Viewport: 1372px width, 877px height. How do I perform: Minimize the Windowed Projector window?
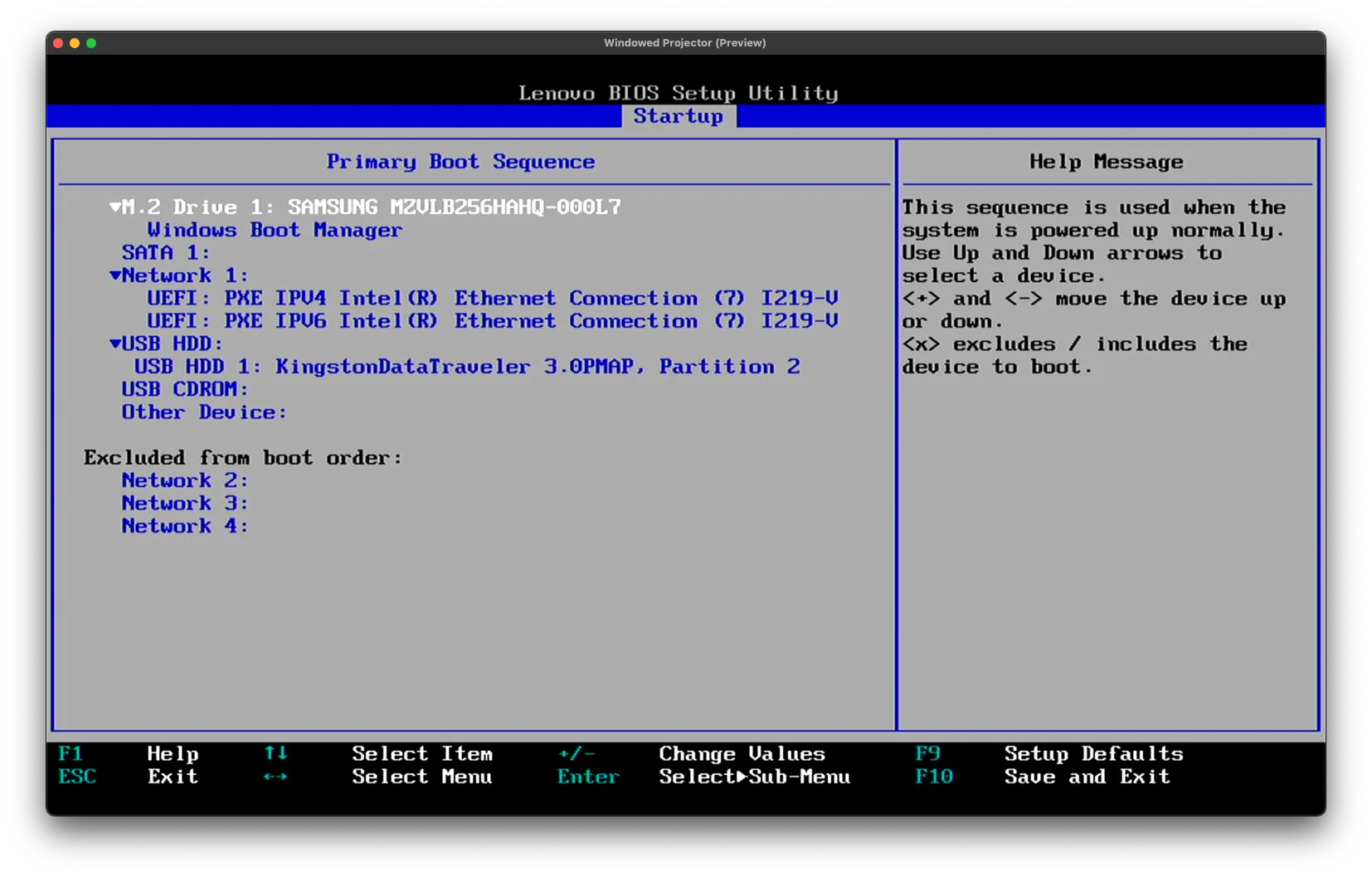click(75, 43)
